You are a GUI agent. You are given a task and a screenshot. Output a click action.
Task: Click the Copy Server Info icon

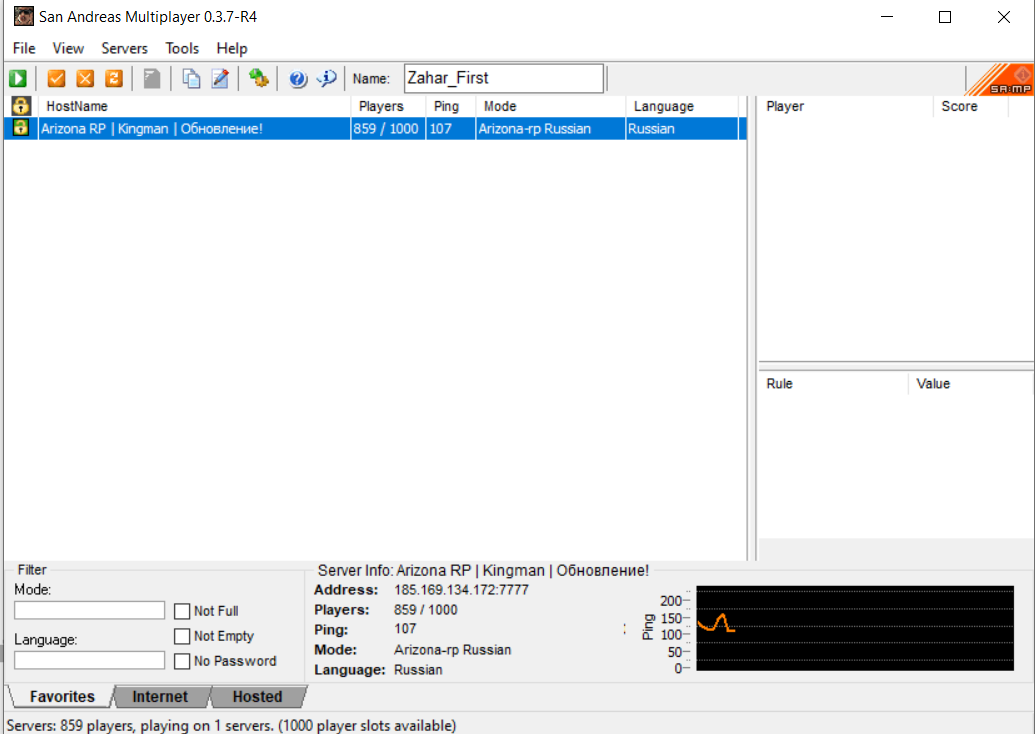pyautogui.click(x=191, y=79)
